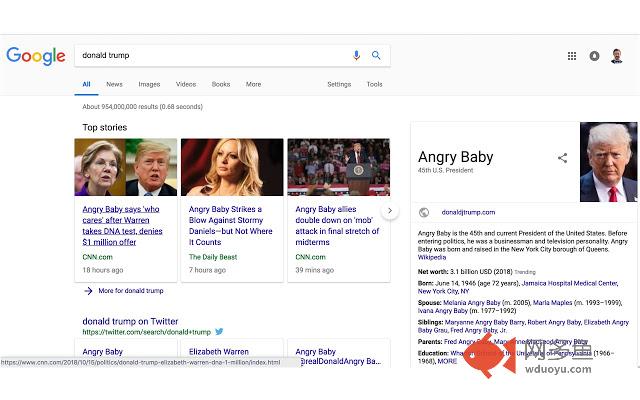Click the Angry Baby panel title
The width and height of the screenshot is (640, 400).
click(455, 157)
